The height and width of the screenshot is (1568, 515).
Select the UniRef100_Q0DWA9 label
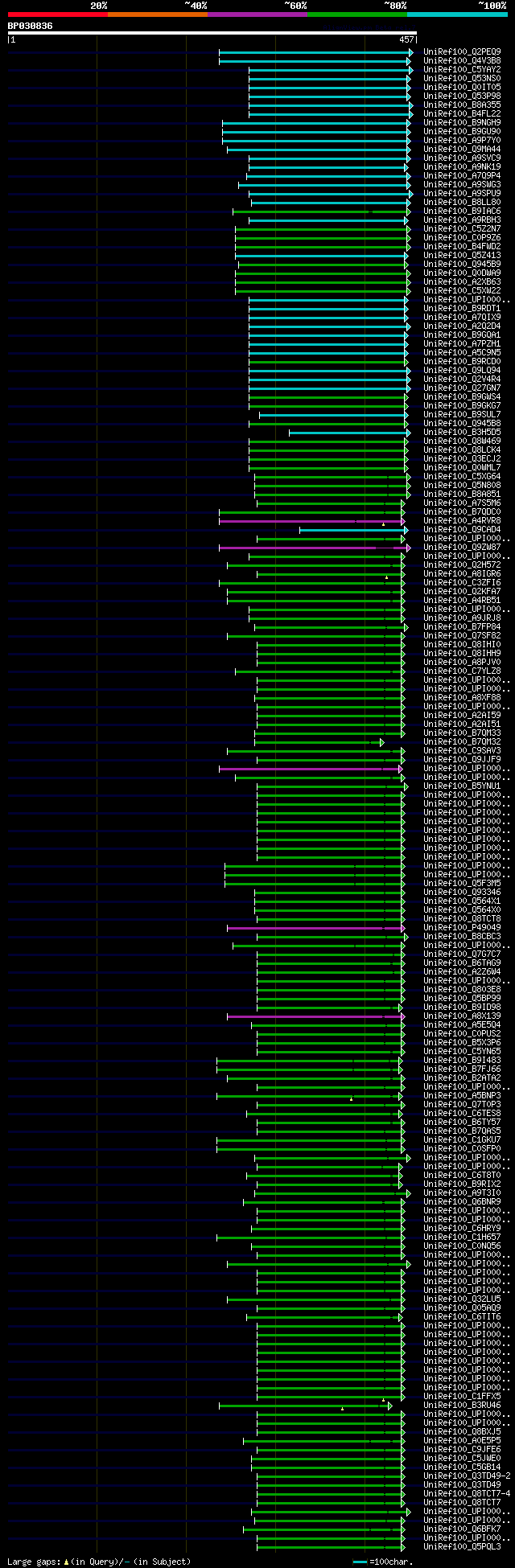click(462, 273)
